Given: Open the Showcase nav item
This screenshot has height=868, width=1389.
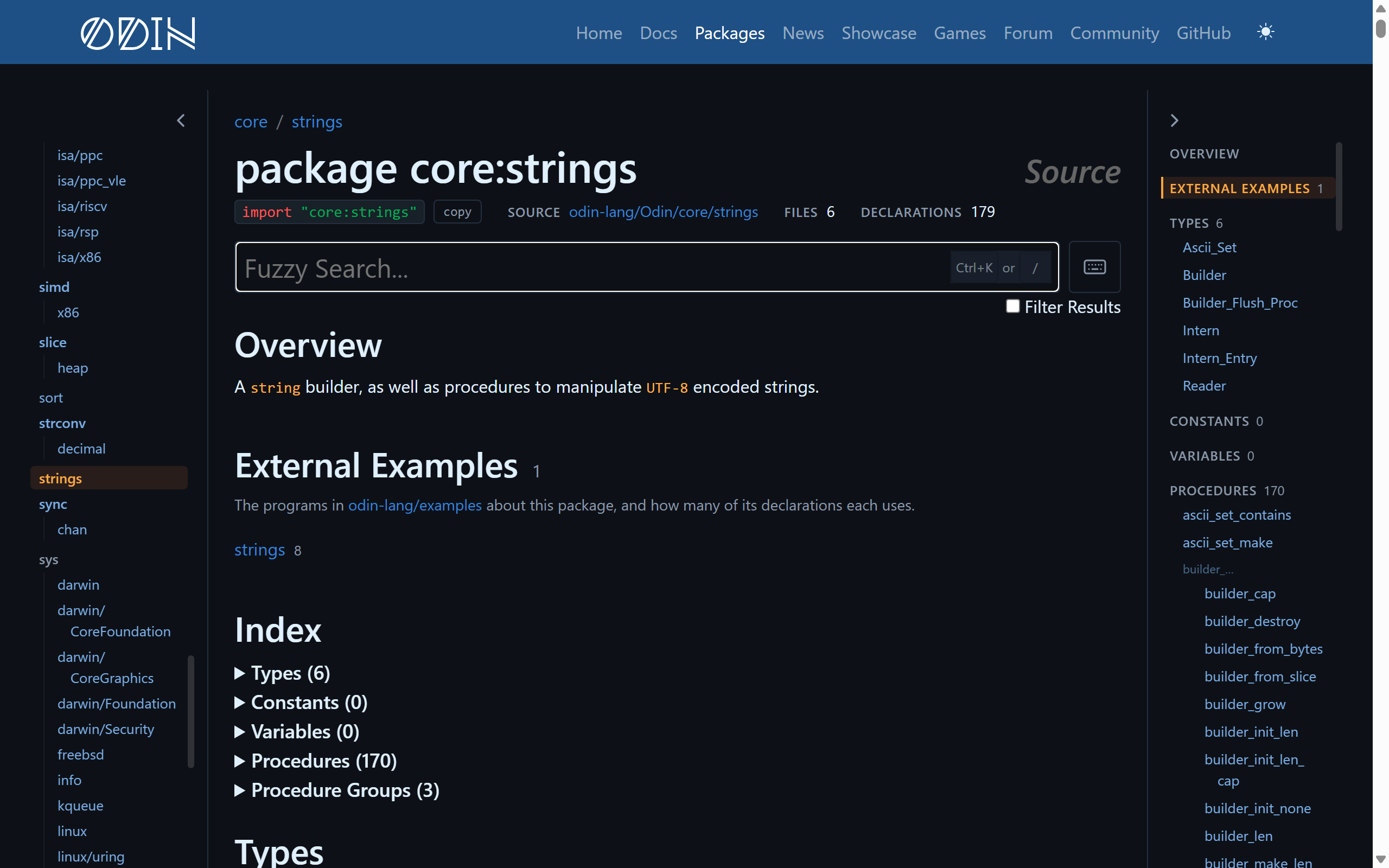Looking at the screenshot, I should tap(879, 33).
